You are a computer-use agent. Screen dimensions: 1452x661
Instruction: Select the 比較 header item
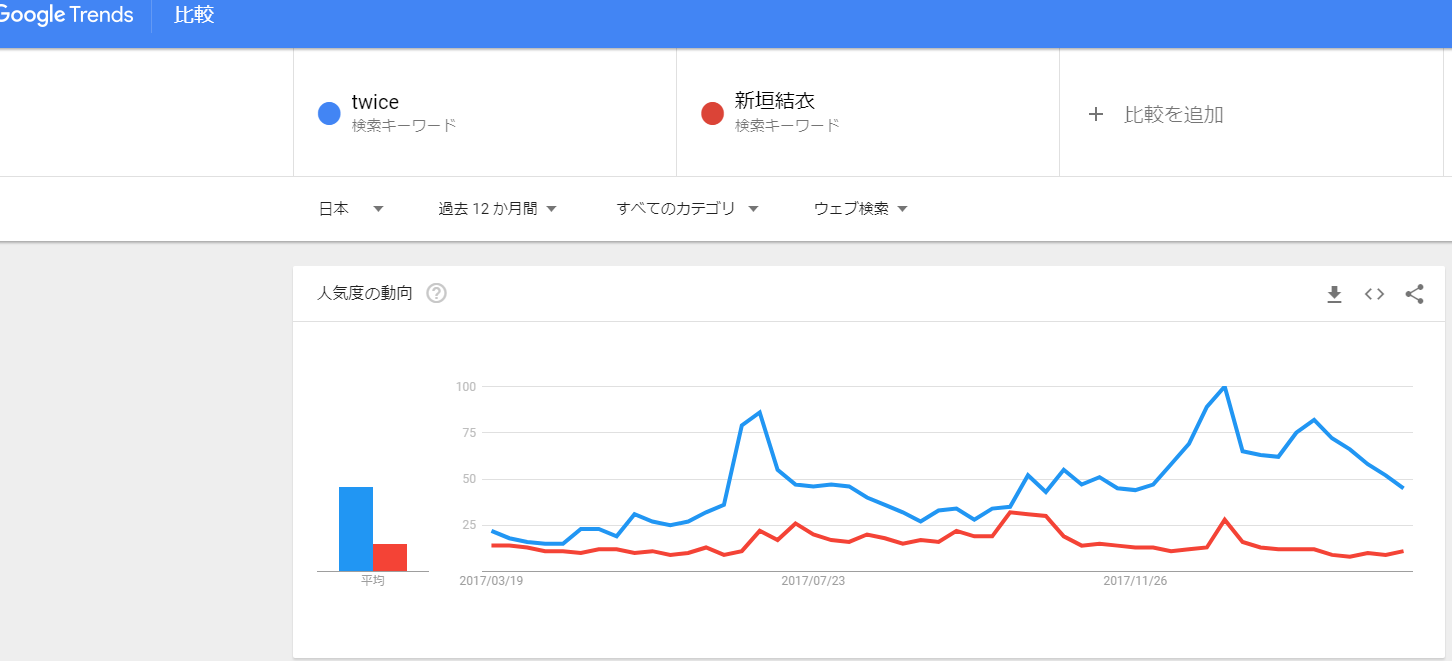(194, 16)
